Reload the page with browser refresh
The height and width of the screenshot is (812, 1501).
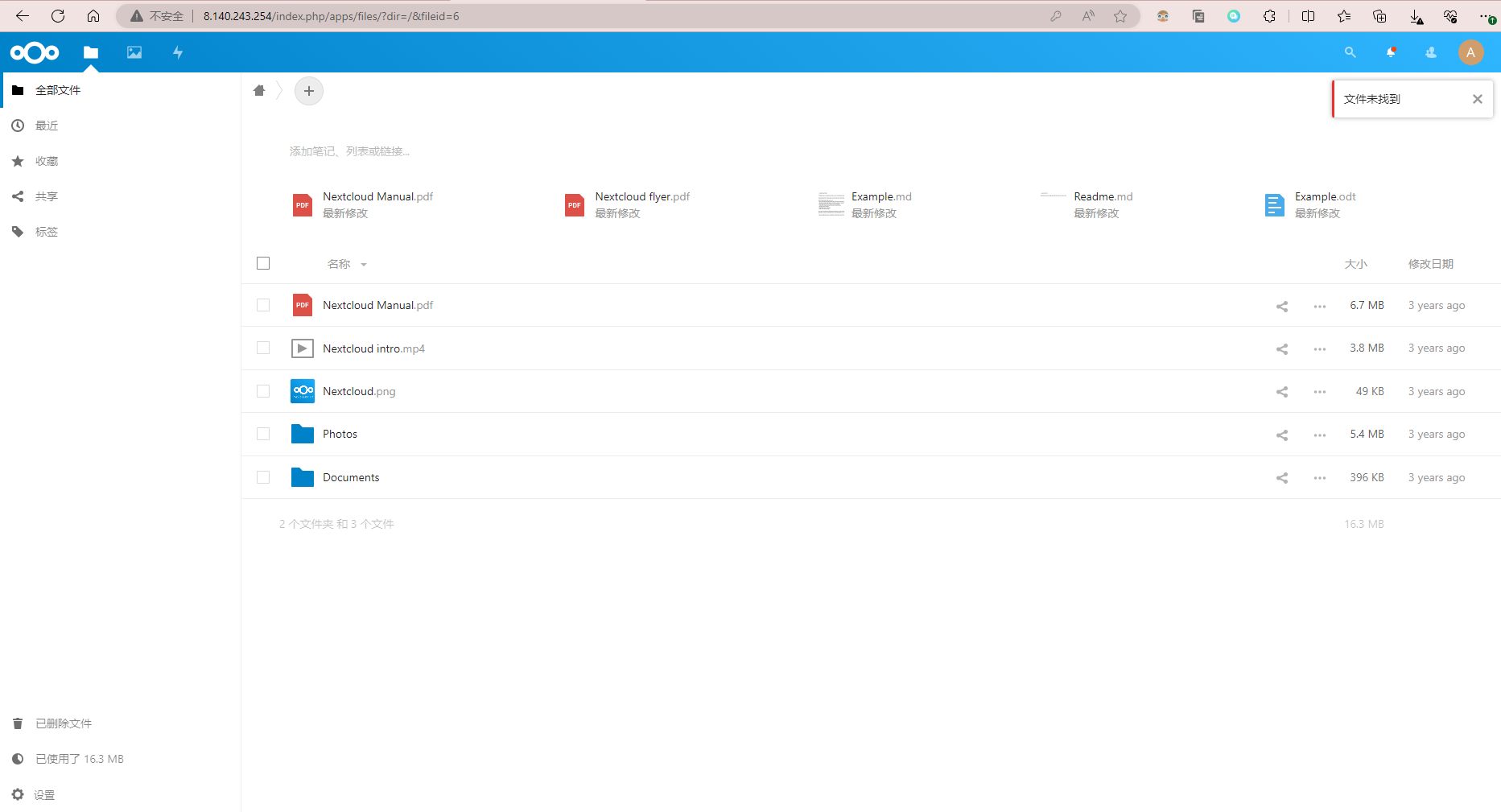pyautogui.click(x=58, y=16)
